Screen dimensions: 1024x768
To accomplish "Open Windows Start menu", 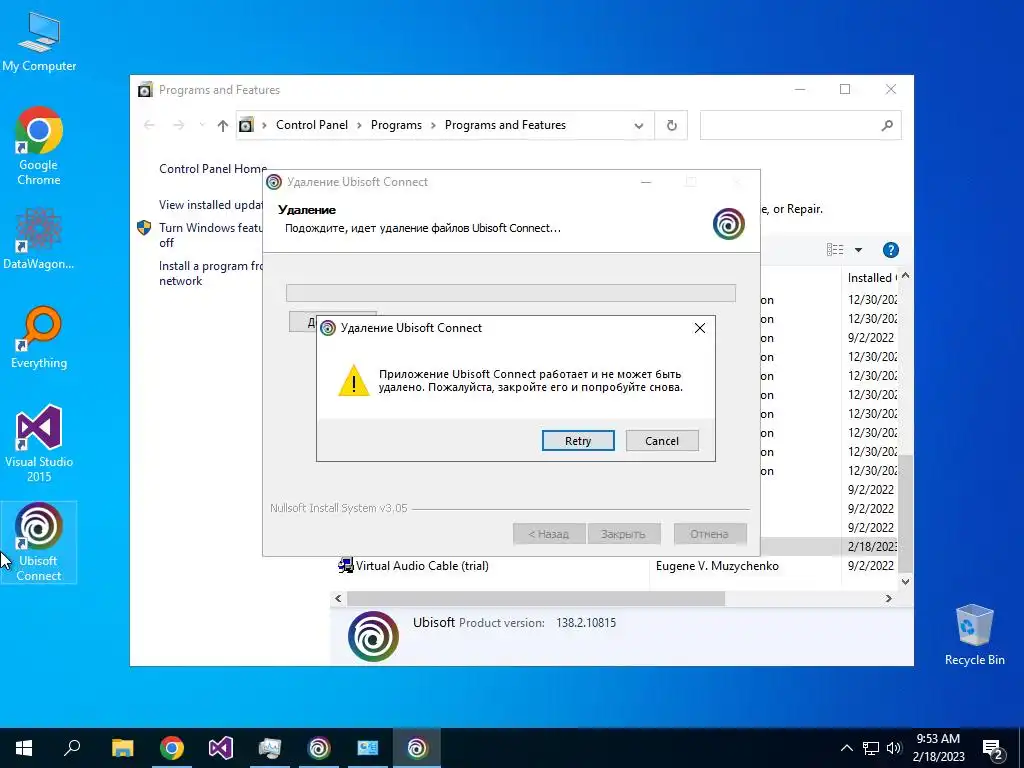I will point(24,748).
